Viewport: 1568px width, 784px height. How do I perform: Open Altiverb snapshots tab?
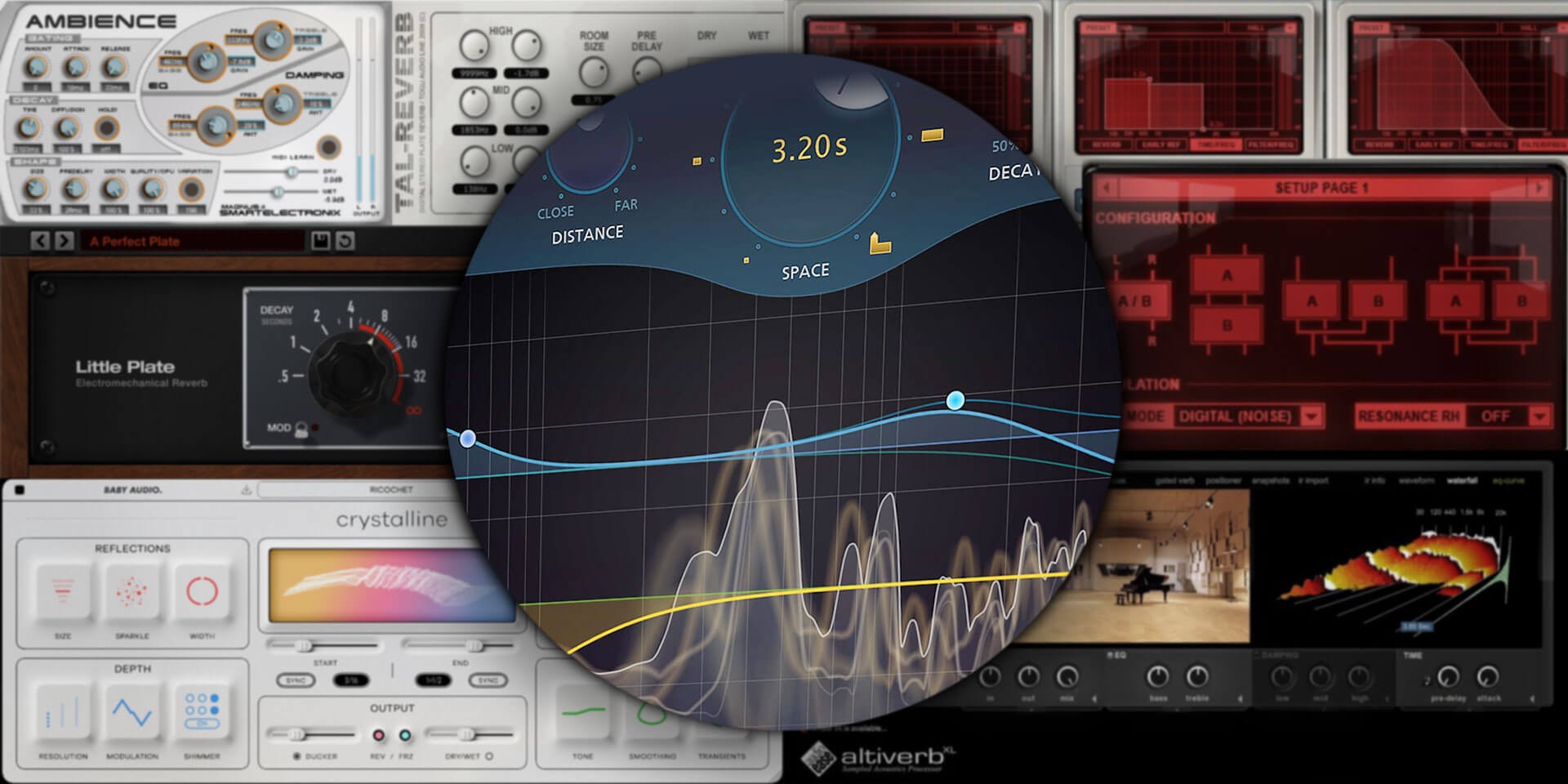tap(1271, 481)
